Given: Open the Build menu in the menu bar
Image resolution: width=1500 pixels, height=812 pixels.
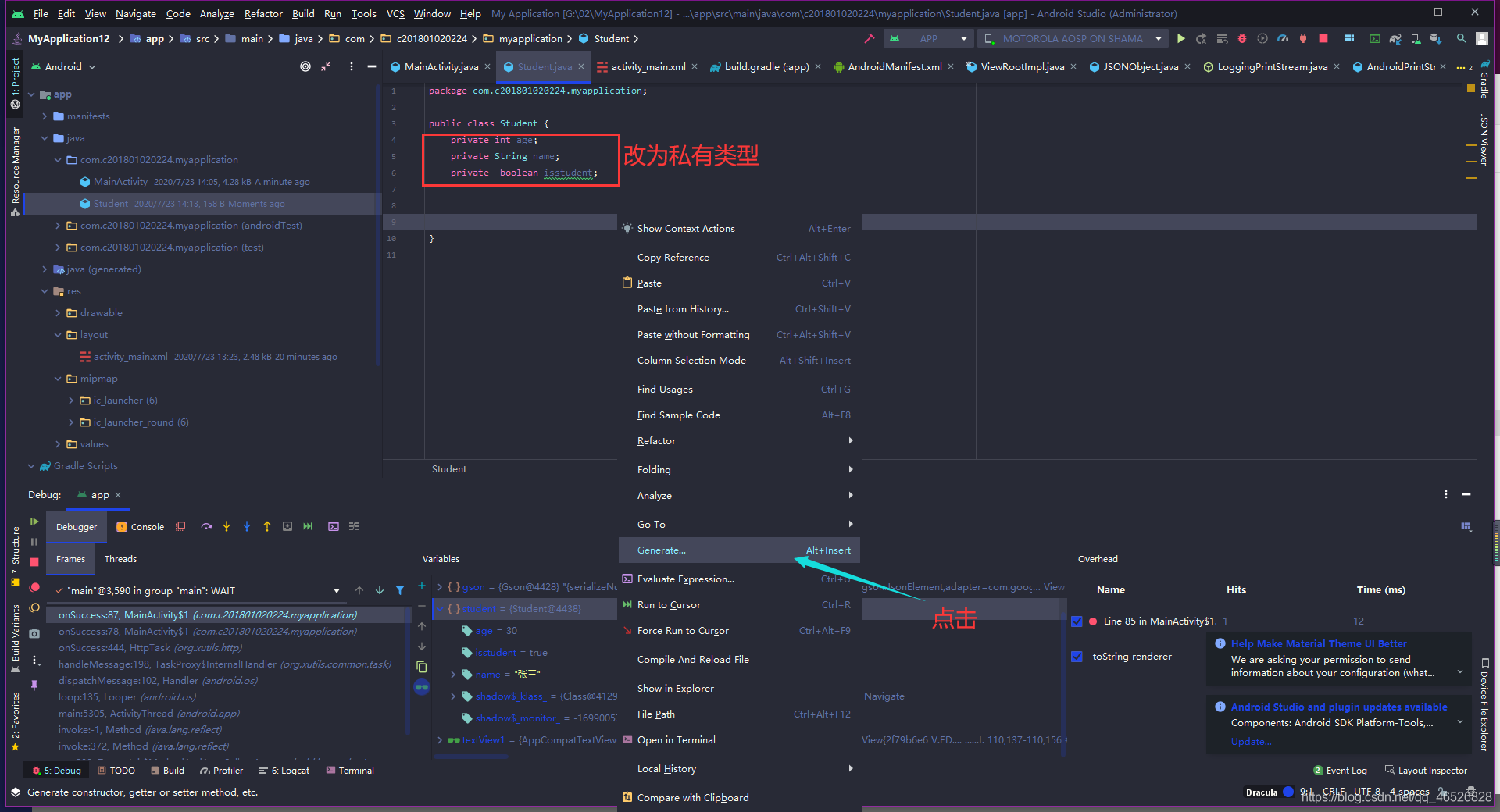Looking at the screenshot, I should click(303, 13).
